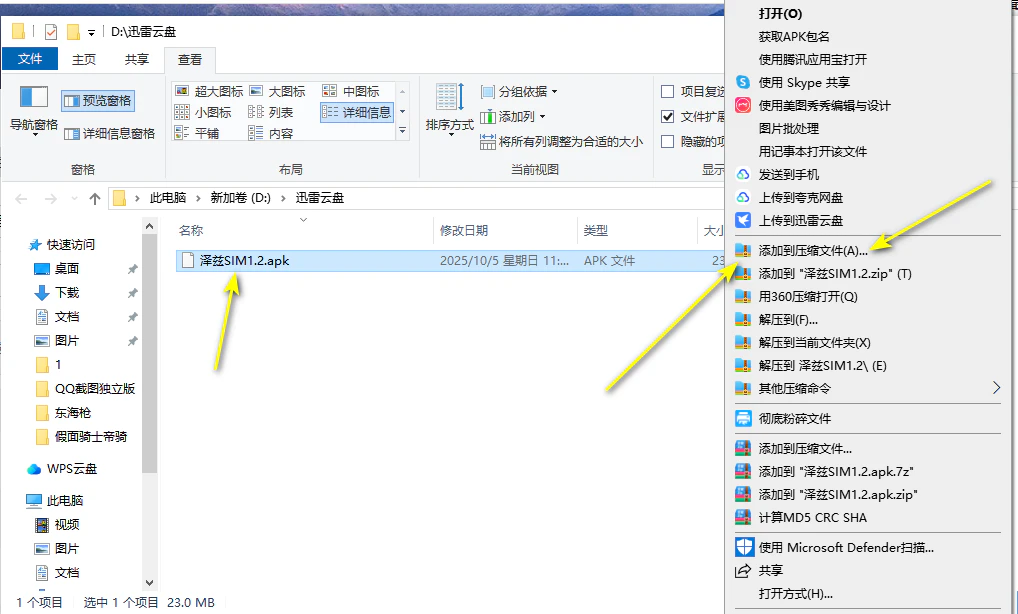Screen dimensions: 1018x614
Task: Select the 平铺 tile view
Action: click(x=208, y=132)
